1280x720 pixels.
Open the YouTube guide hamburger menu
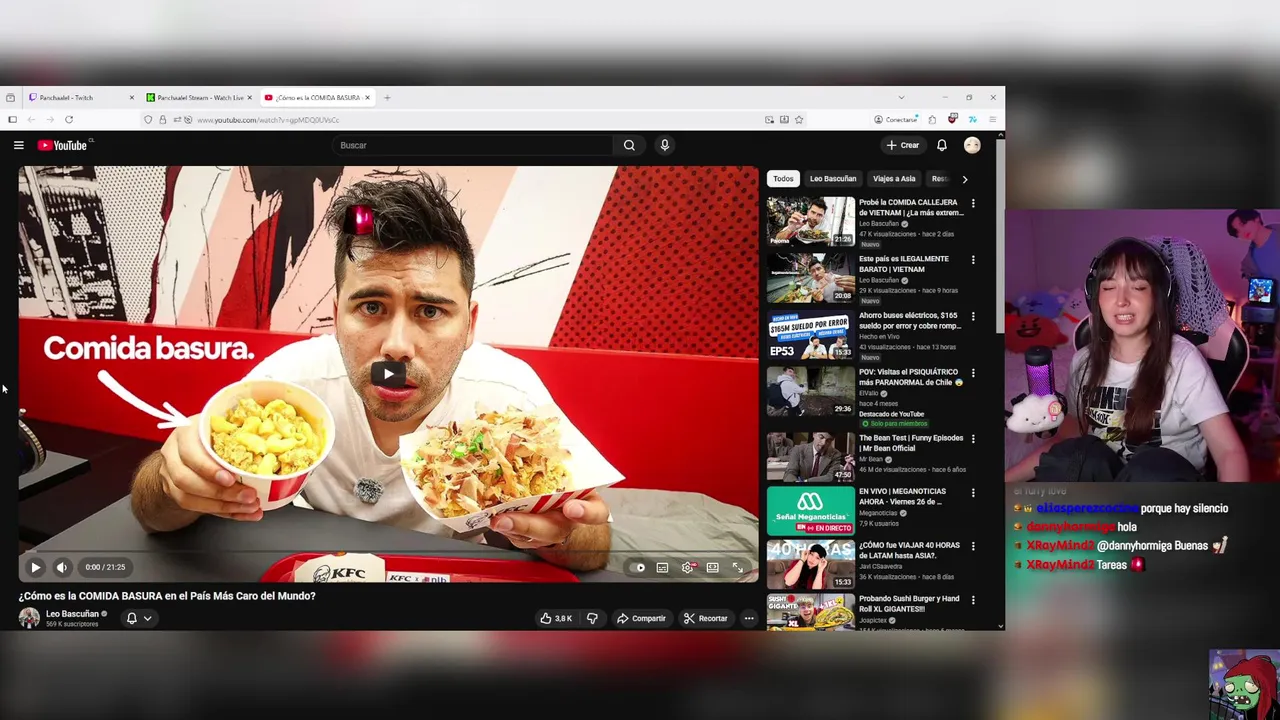click(x=18, y=145)
